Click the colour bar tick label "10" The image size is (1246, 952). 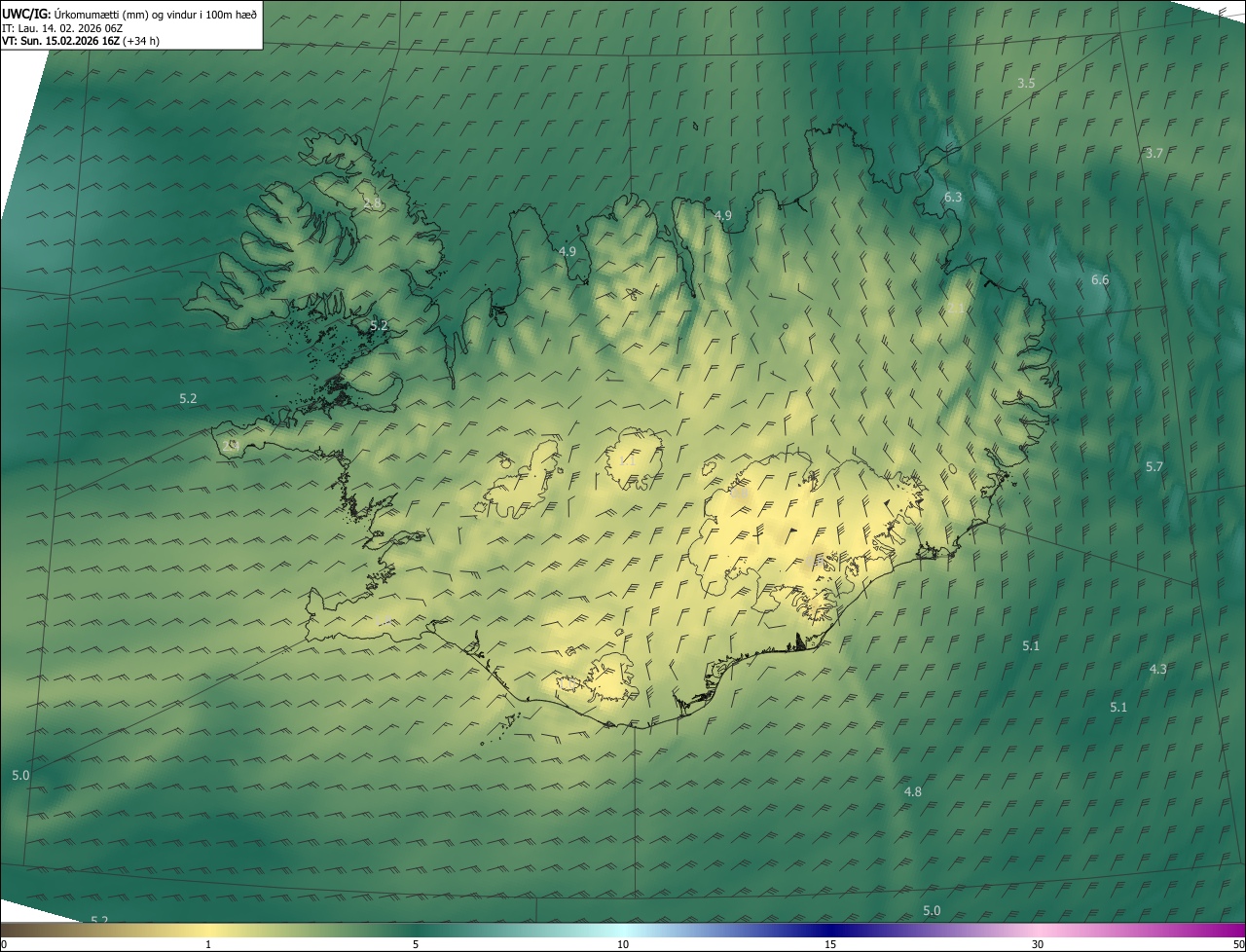(x=623, y=945)
